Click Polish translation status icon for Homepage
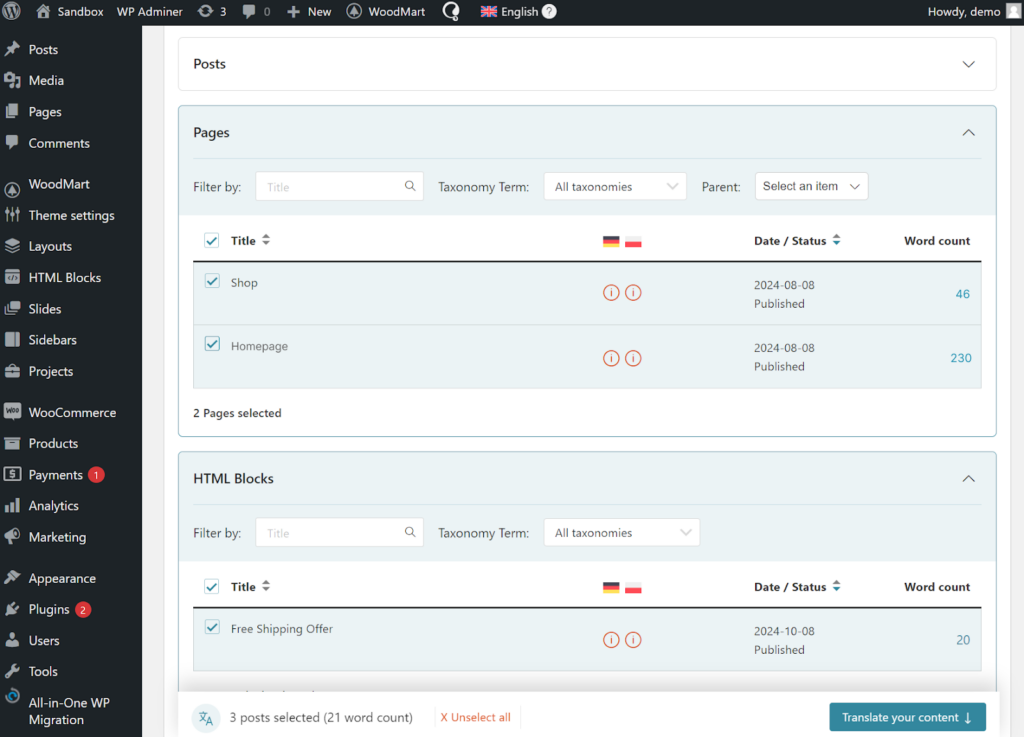The height and width of the screenshot is (737, 1024). coord(633,358)
